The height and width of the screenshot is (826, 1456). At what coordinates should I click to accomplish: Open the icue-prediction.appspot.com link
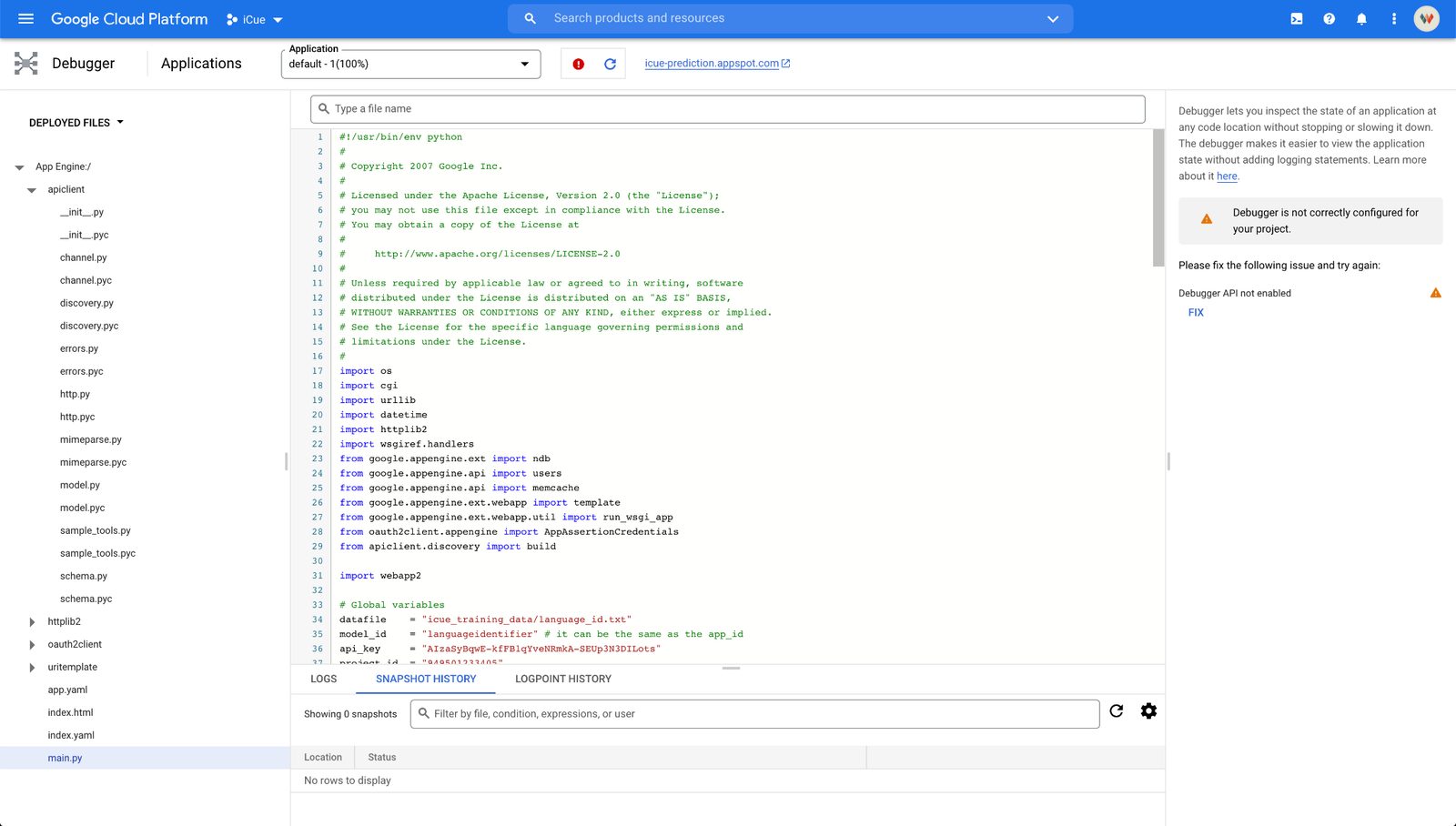click(717, 64)
